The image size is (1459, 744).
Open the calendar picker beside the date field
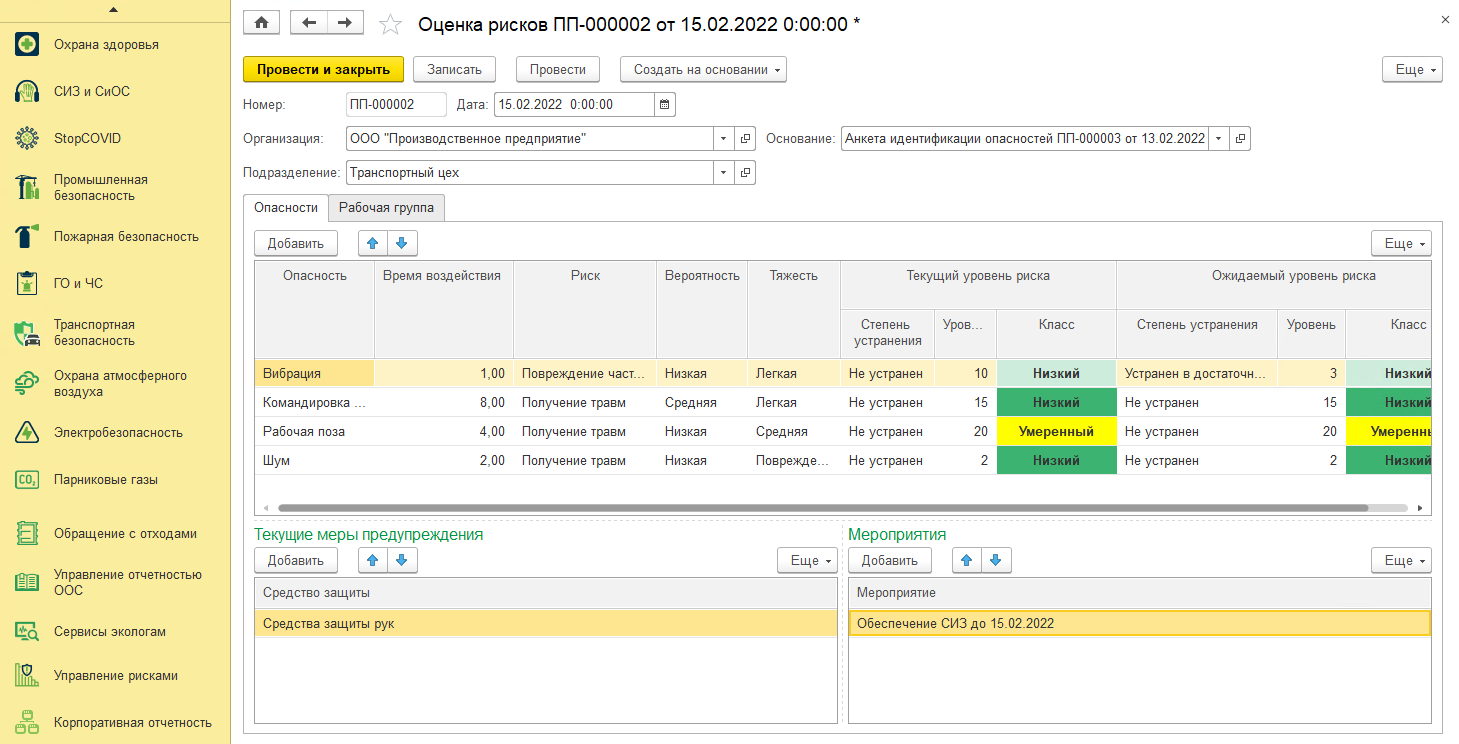[665, 104]
